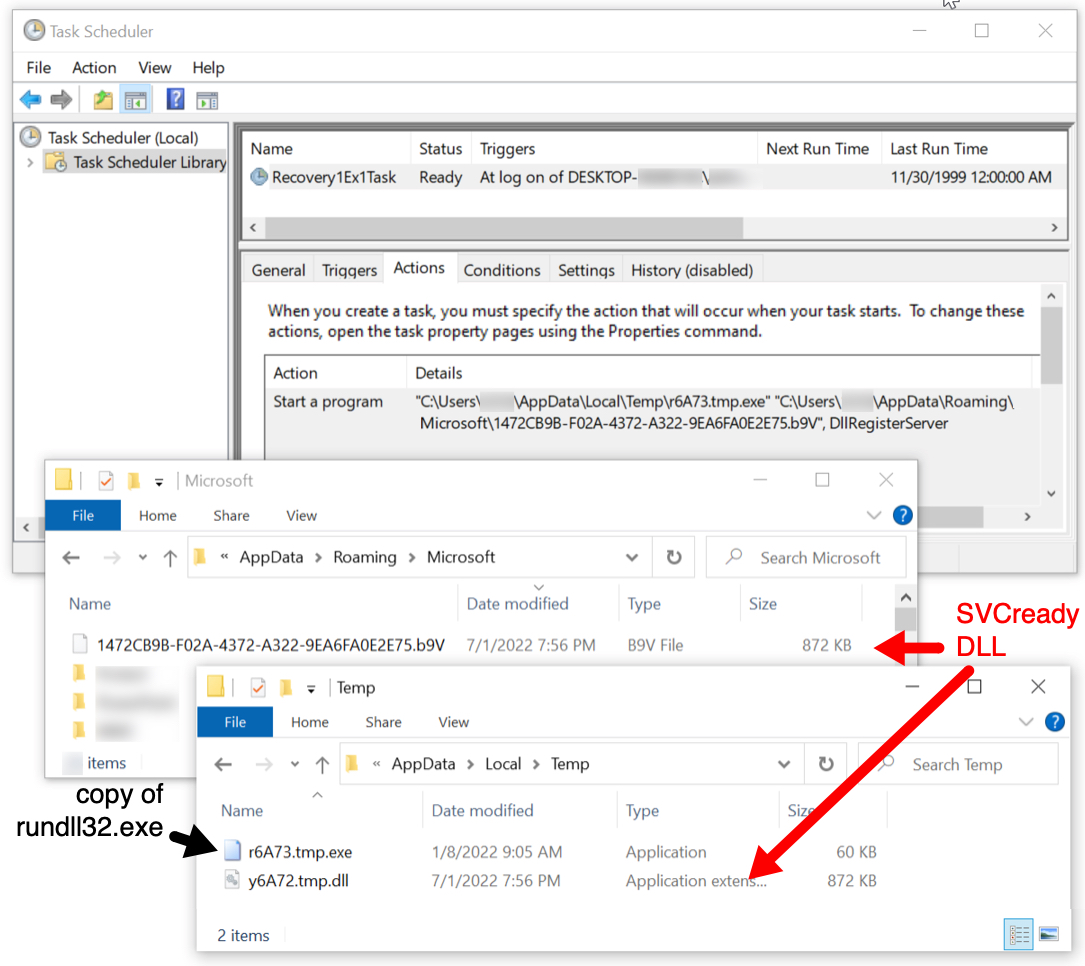This screenshot has width=1085, height=966.
Task: Open the View menu in Task Scheduler
Action: [x=154, y=68]
